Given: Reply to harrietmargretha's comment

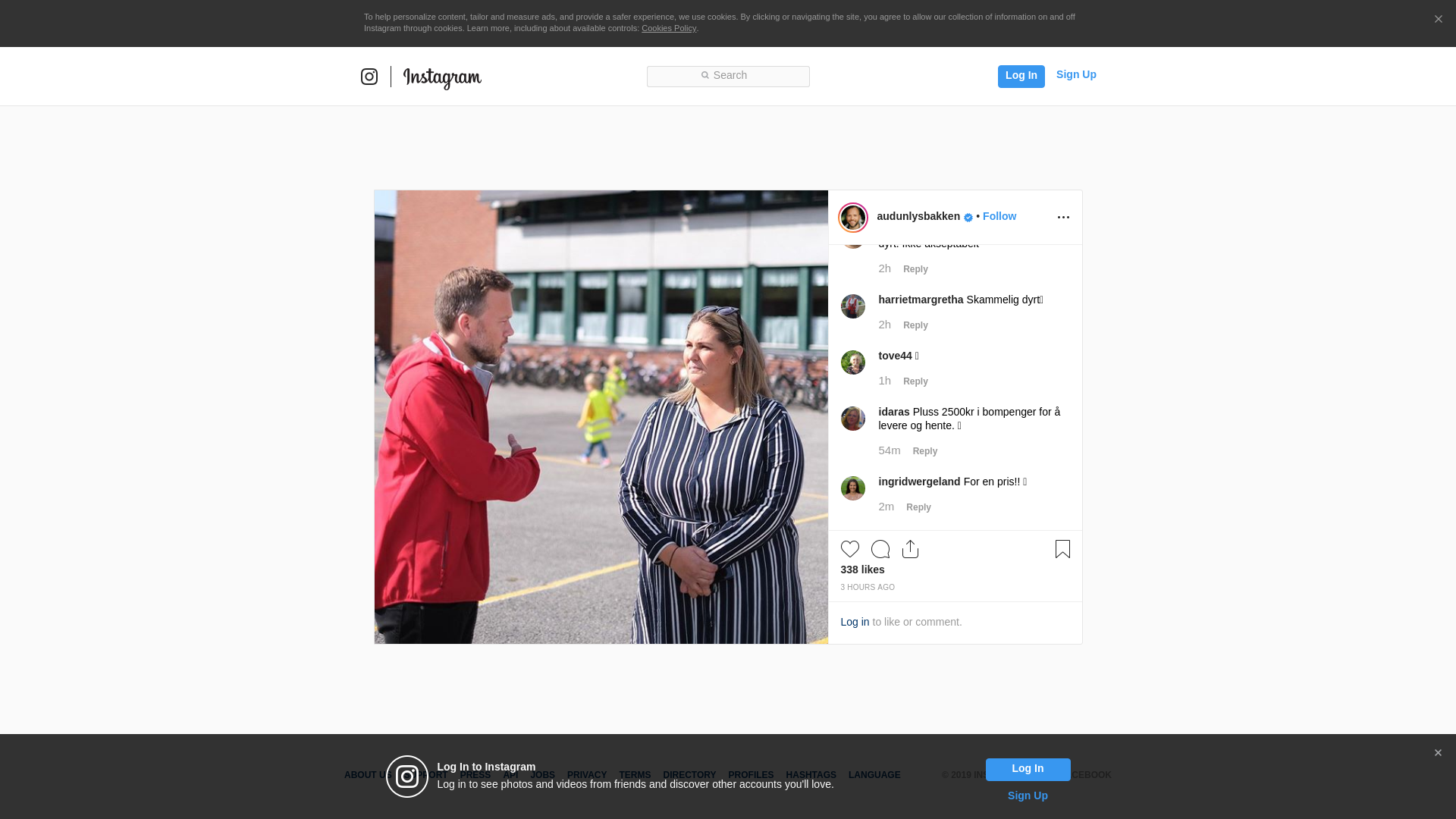Looking at the screenshot, I should click(915, 325).
